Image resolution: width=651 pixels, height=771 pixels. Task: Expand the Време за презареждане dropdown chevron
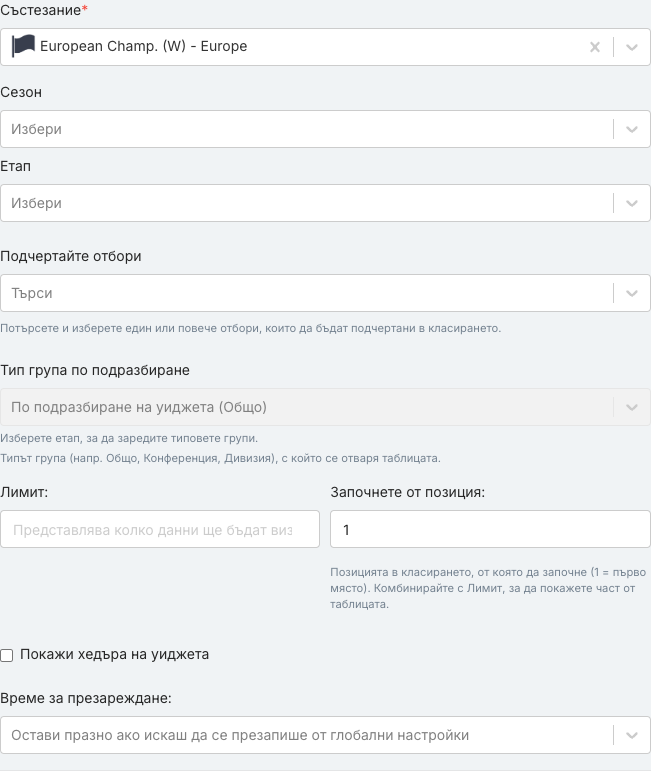point(632,736)
